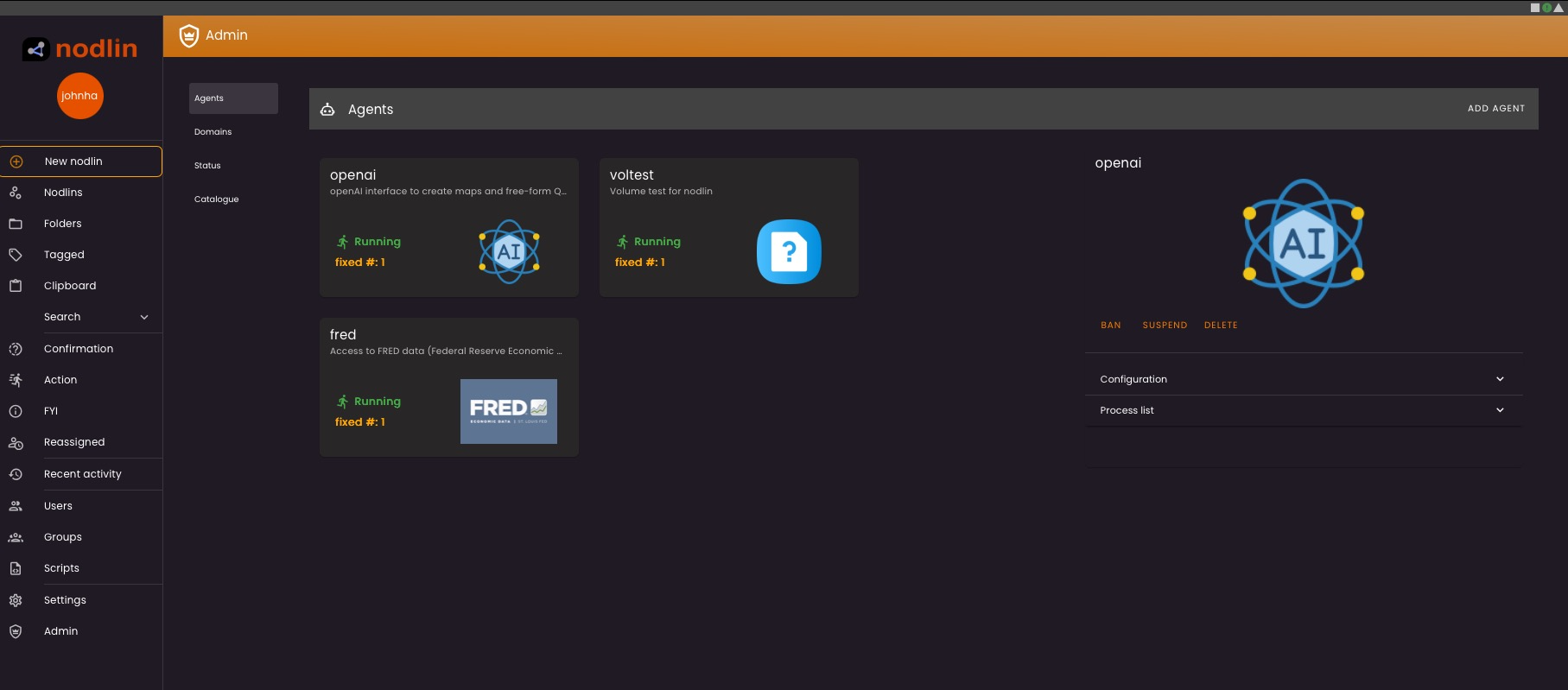1568x690 pixels.
Task: Click the Recent activity history icon
Action: [x=16, y=474]
